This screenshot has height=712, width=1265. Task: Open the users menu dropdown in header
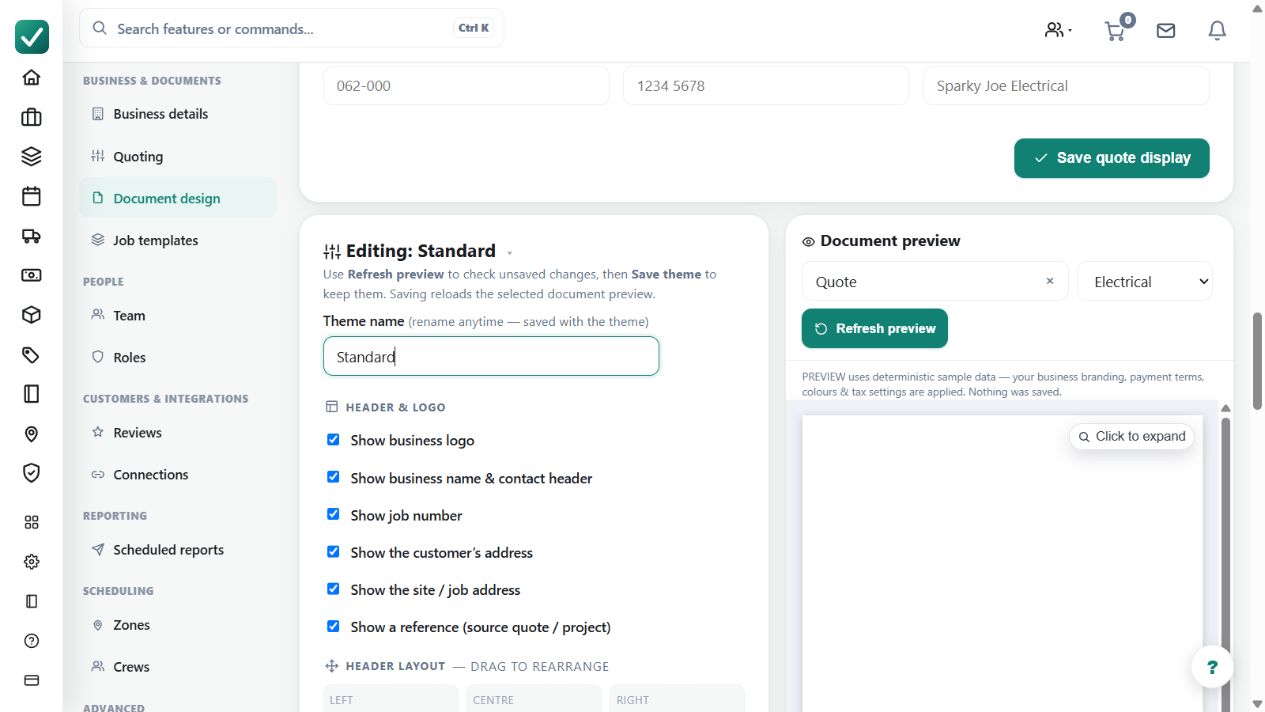pos(1058,30)
